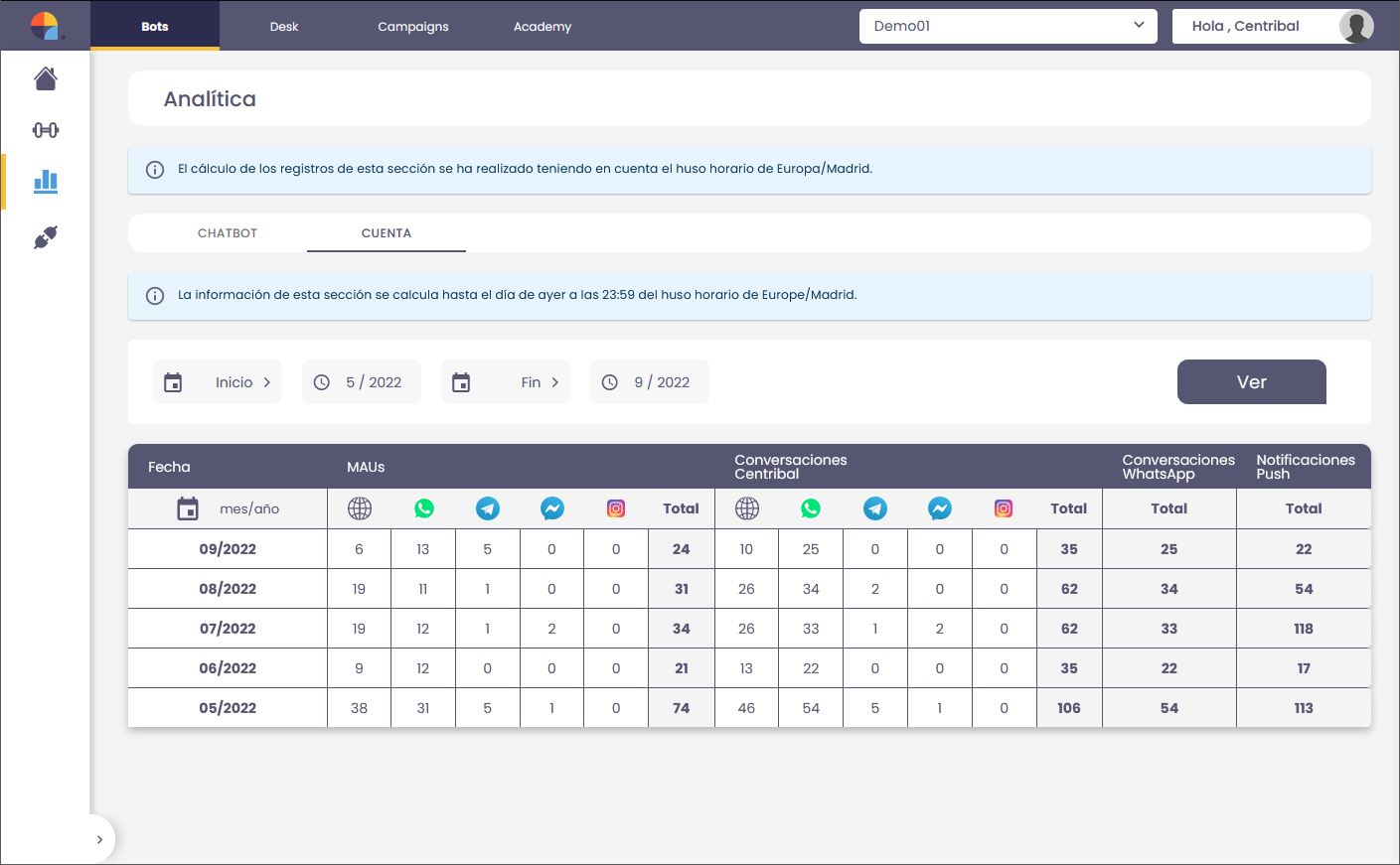Click the plug integrations icon in sidebar
1400x865 pixels.
pos(46,237)
